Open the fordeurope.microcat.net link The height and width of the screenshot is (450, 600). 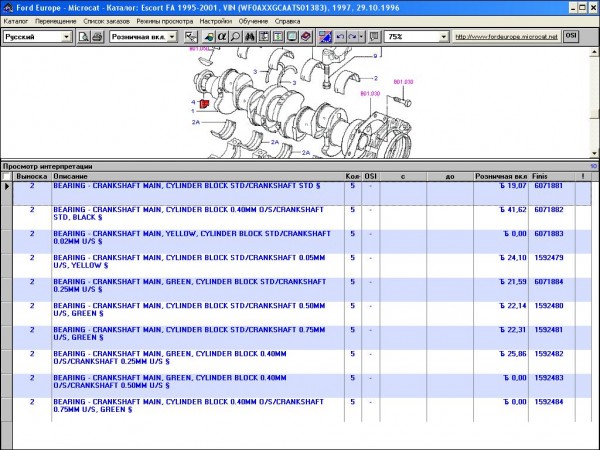coord(506,37)
